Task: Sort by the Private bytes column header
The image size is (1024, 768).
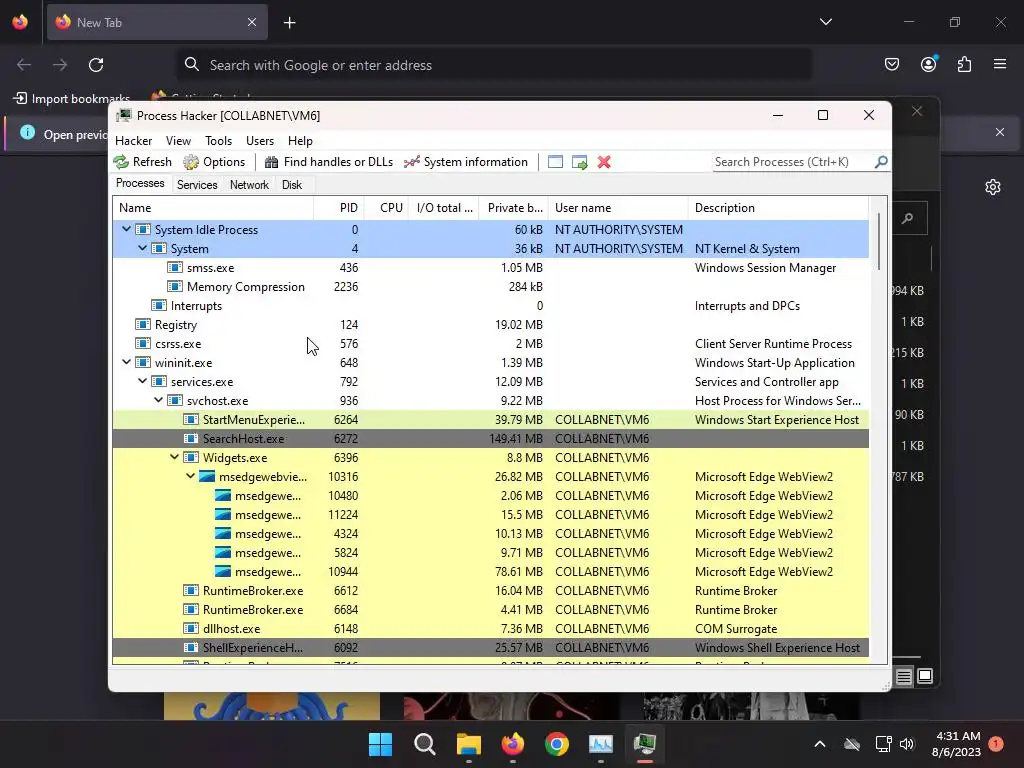Action: [513, 208]
